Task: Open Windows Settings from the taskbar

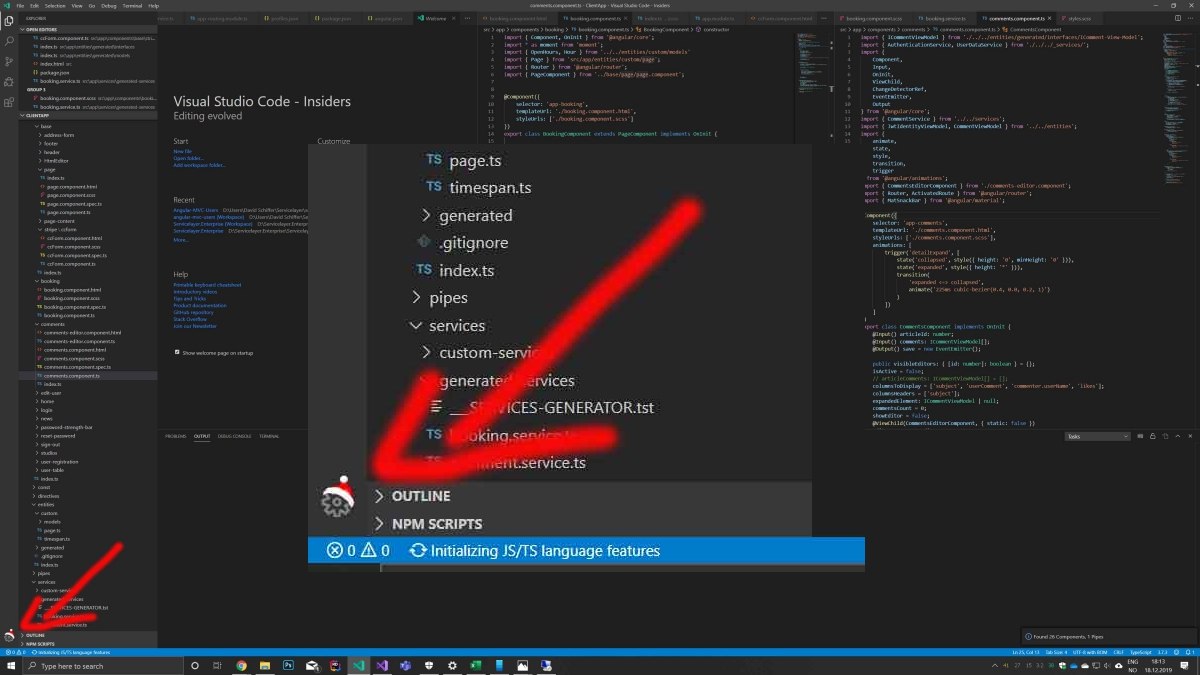Action: click(452, 665)
